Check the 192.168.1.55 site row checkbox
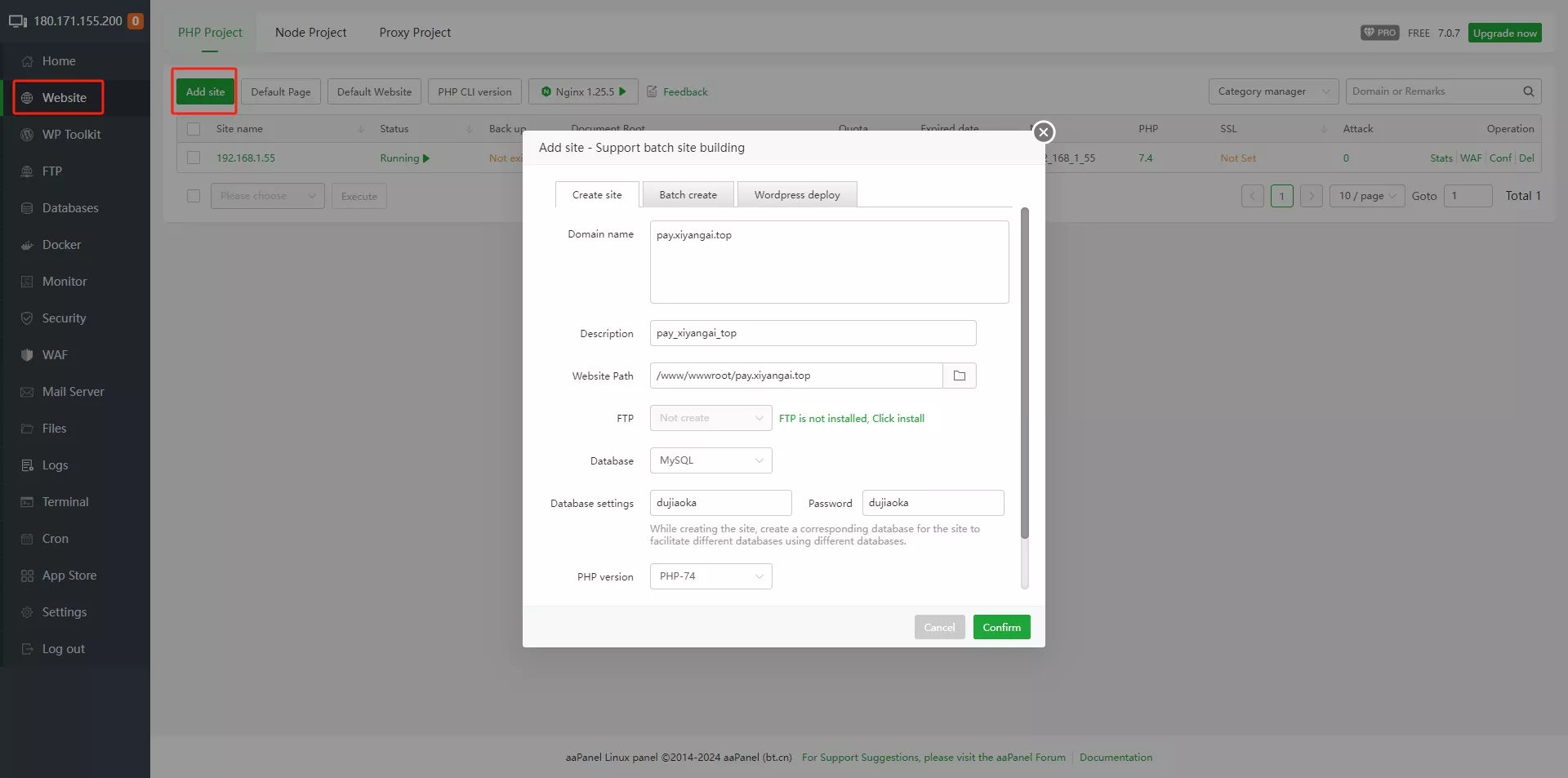1568x778 pixels. coord(194,158)
